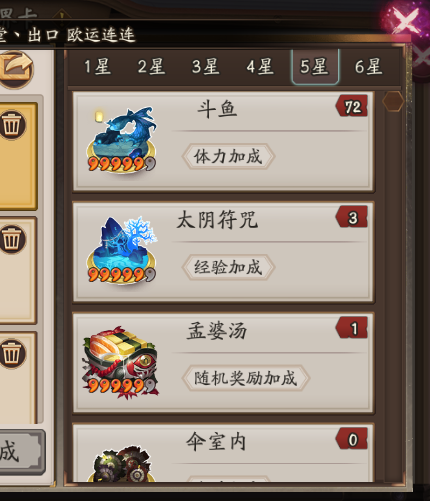This screenshot has width=430, height=501.
Task: Click the share arrow icon
Action: (x=16, y=69)
